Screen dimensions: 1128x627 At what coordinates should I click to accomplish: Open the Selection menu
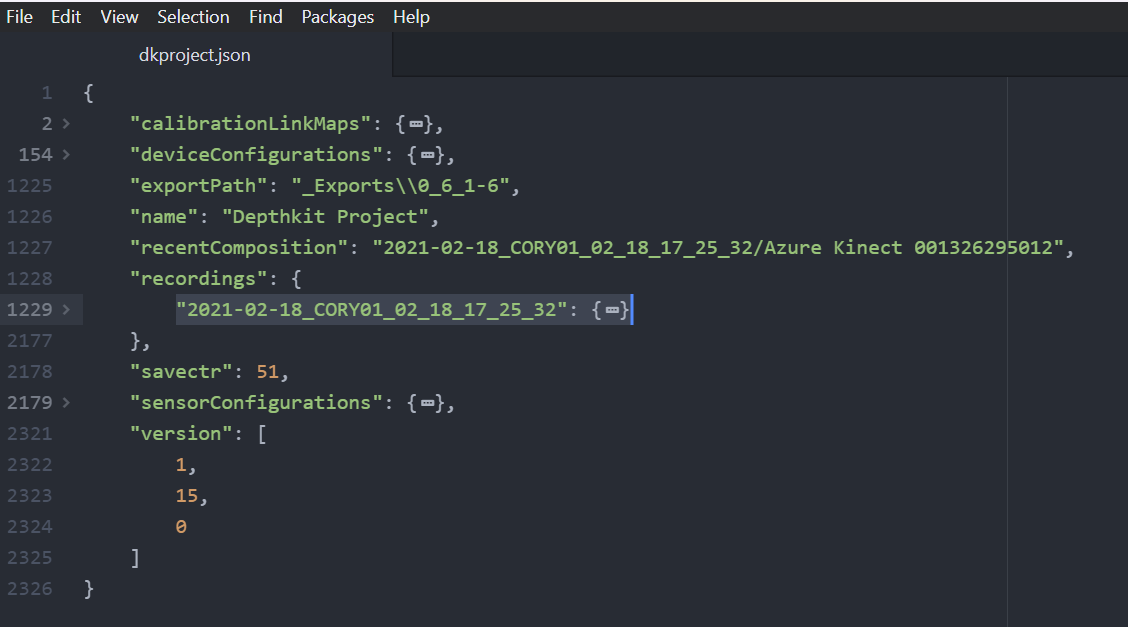(x=193, y=17)
